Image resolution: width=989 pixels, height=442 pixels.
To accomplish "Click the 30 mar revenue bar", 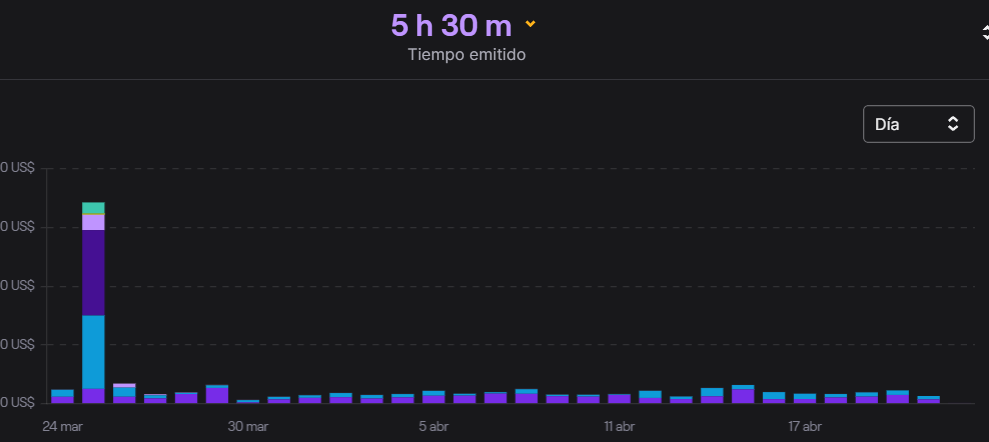I will 248,402.
